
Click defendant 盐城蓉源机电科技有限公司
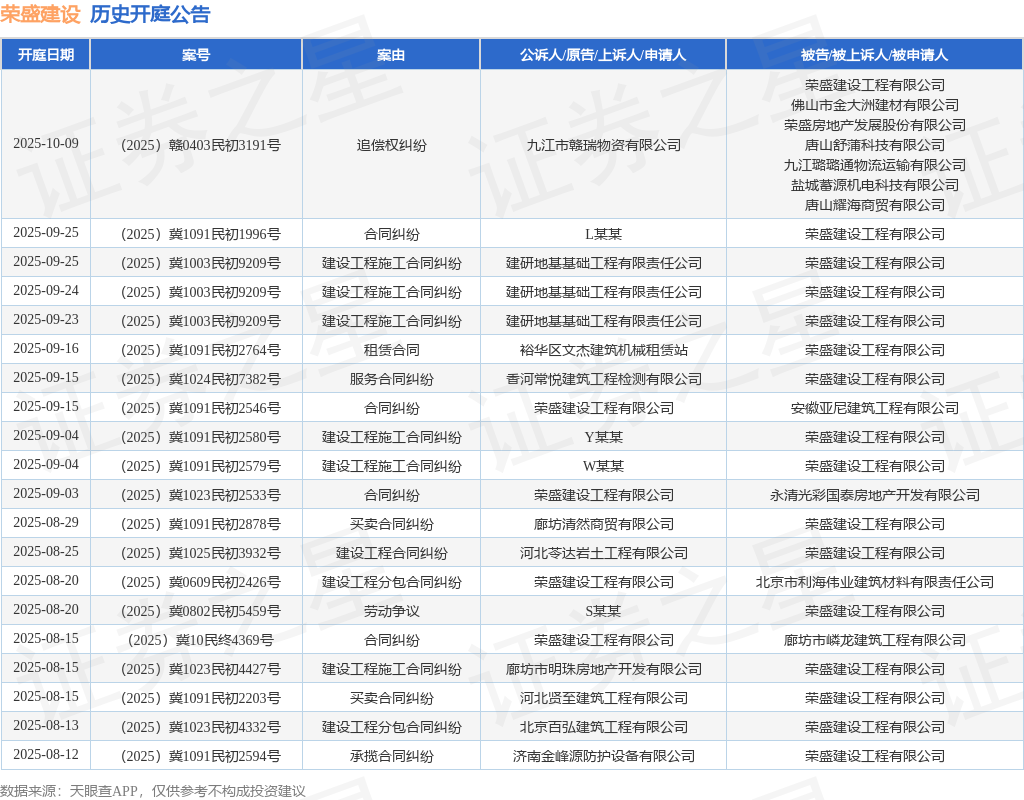pyautogui.click(x=874, y=185)
